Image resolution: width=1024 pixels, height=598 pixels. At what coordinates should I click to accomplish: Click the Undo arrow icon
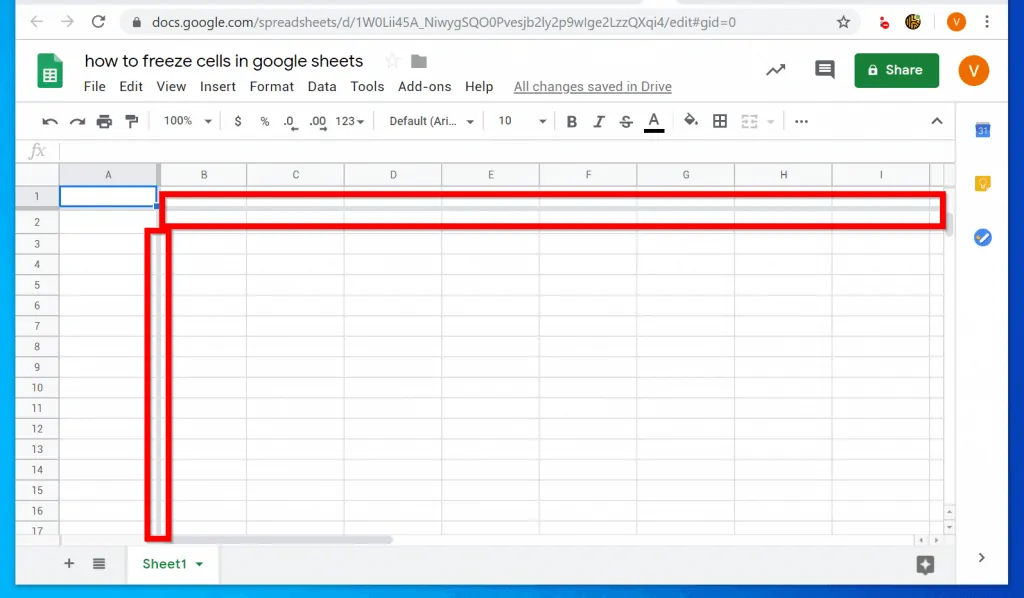50,121
